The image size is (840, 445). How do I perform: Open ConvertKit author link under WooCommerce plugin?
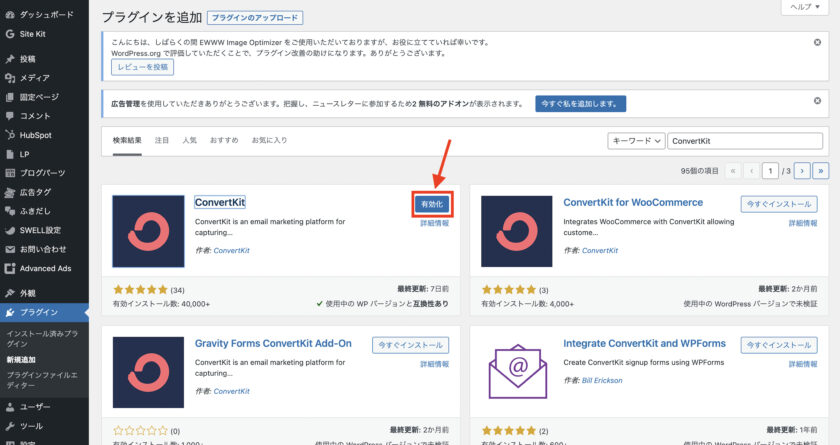coord(600,251)
